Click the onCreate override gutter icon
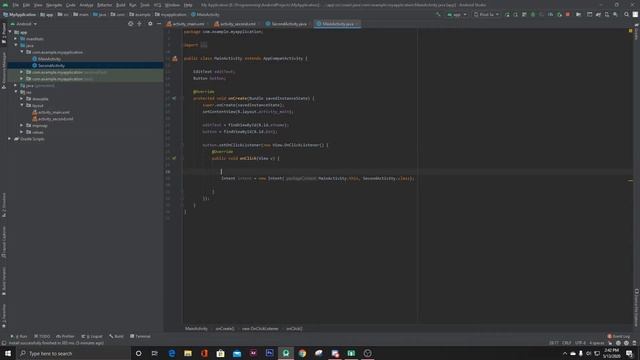Screen dimensions: 640x360 point(174,98)
